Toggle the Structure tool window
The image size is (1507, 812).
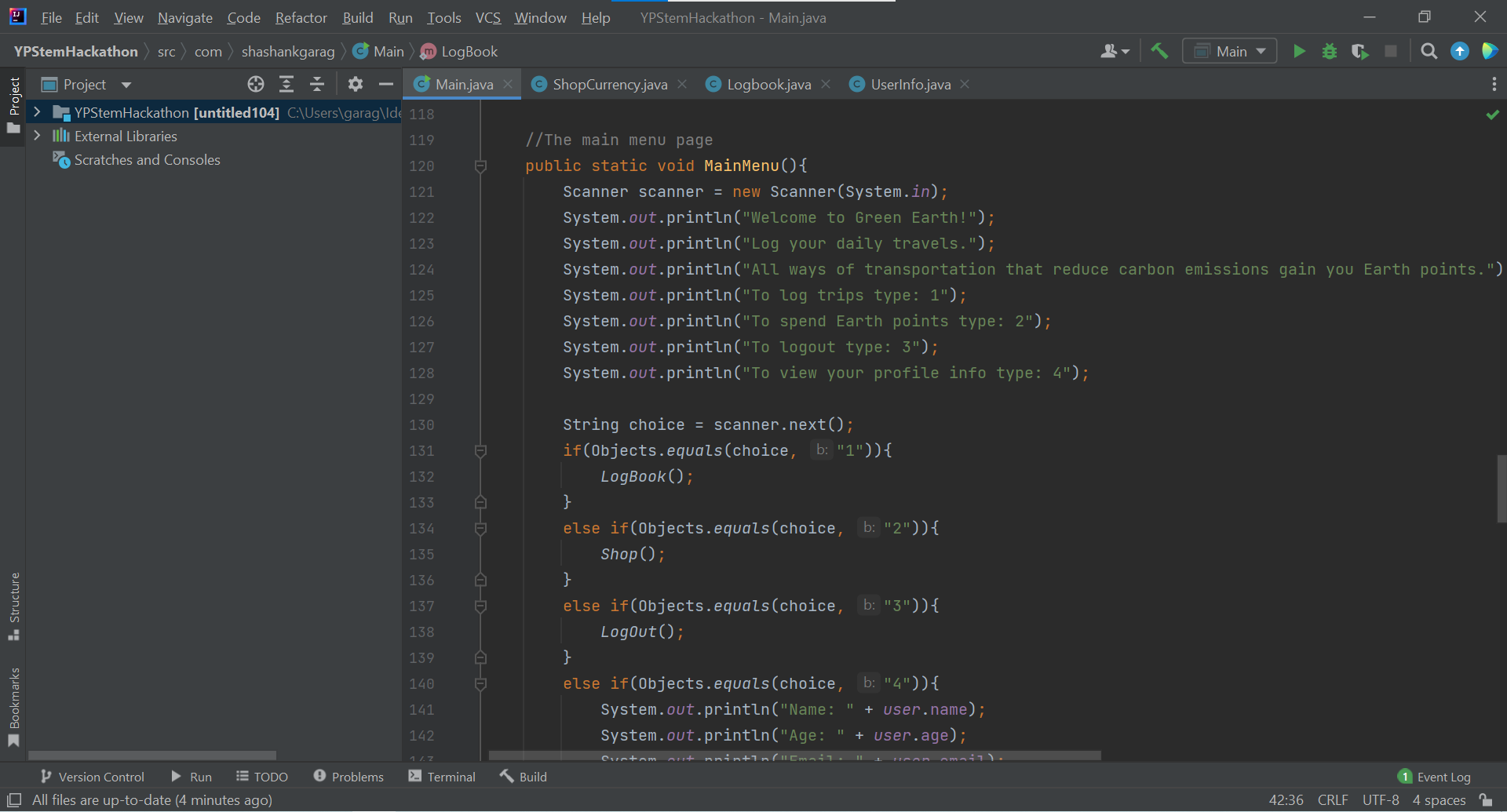[x=14, y=606]
